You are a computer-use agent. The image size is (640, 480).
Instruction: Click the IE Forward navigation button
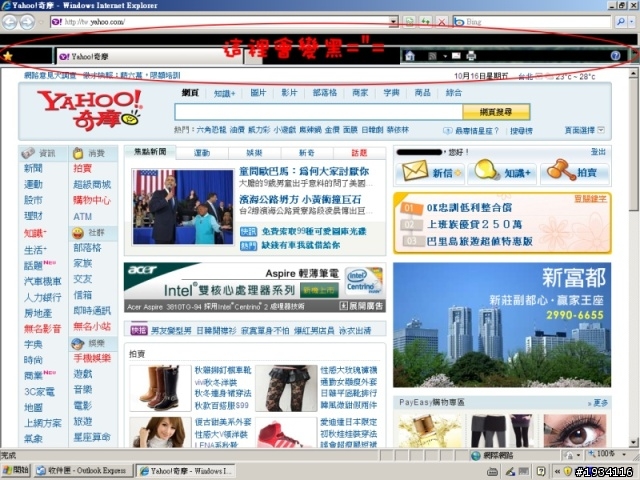click(27, 22)
